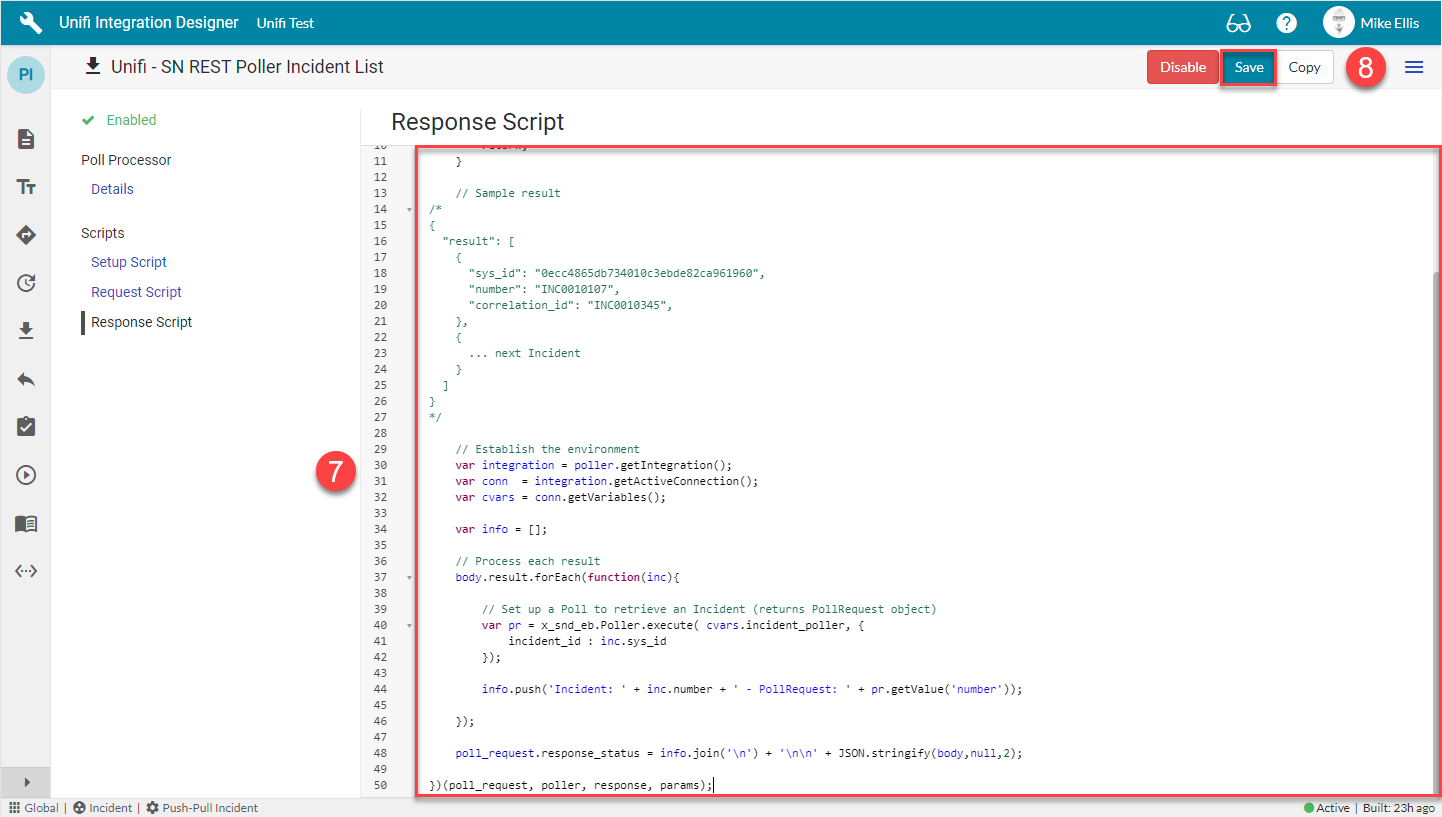The width and height of the screenshot is (1442, 817).
Task: Click the green Enabled checkmark
Action: (x=89, y=119)
